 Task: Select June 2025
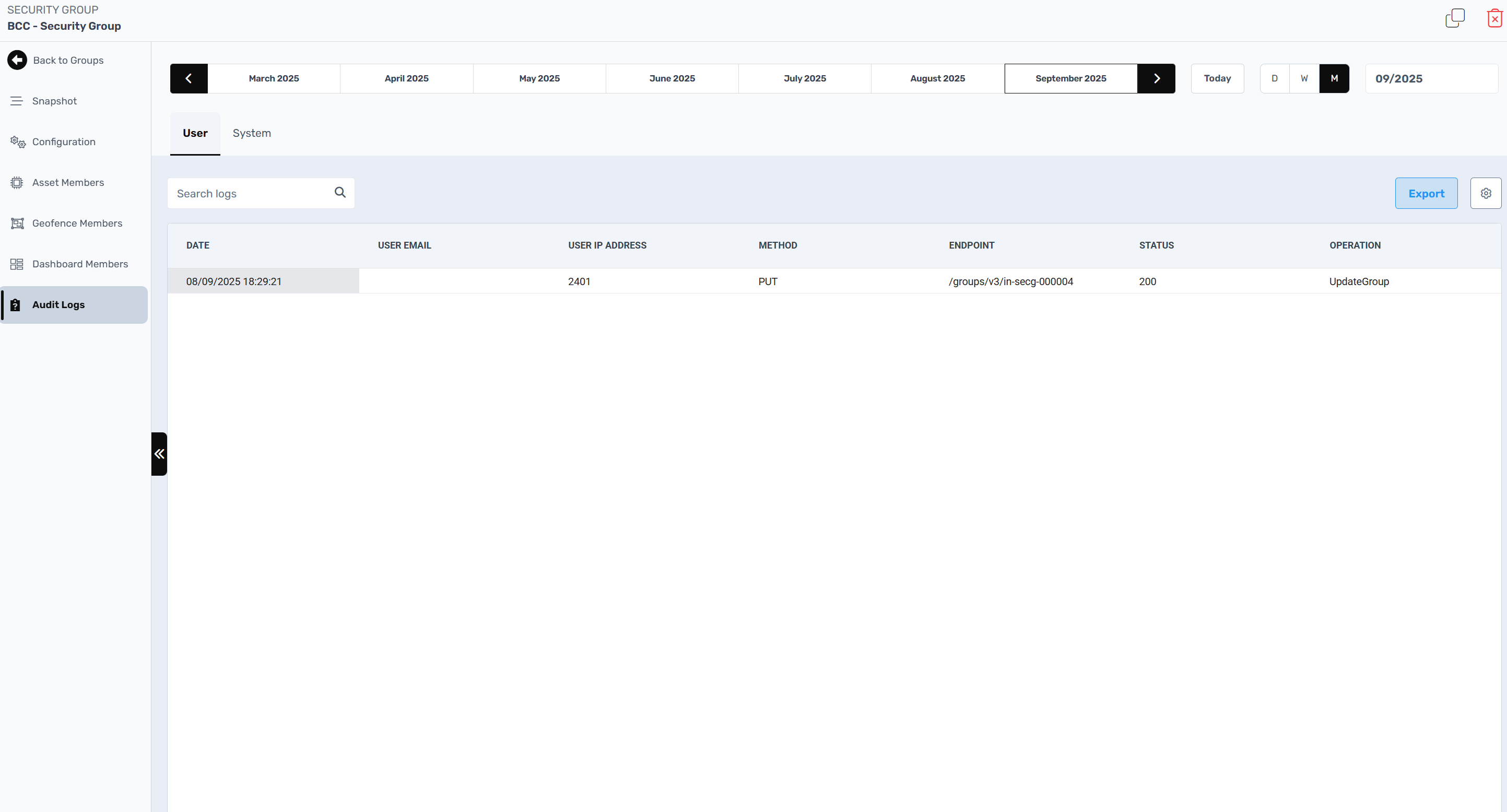672,78
